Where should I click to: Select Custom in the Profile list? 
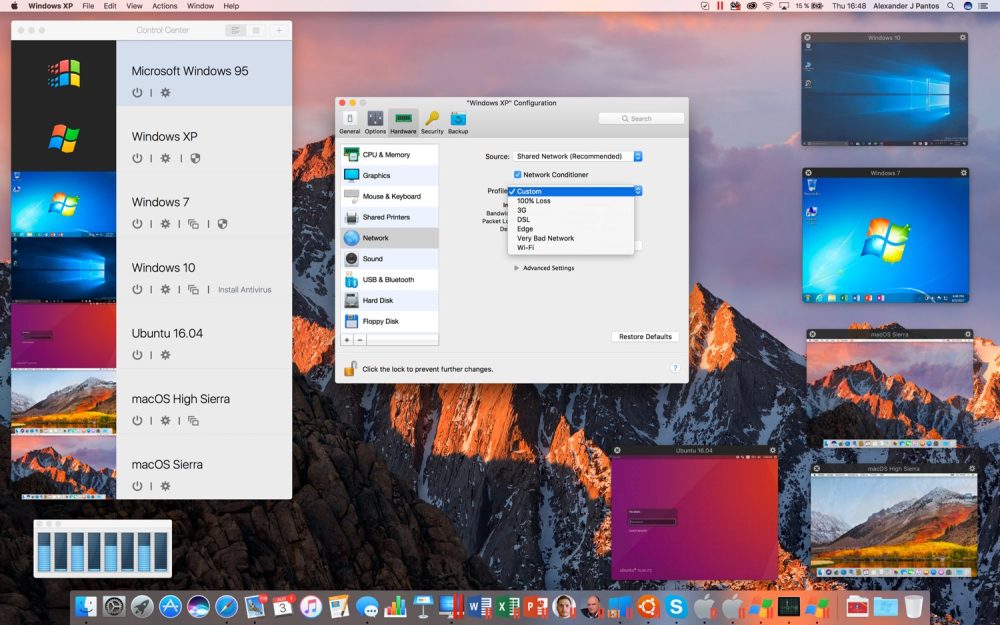(x=571, y=191)
